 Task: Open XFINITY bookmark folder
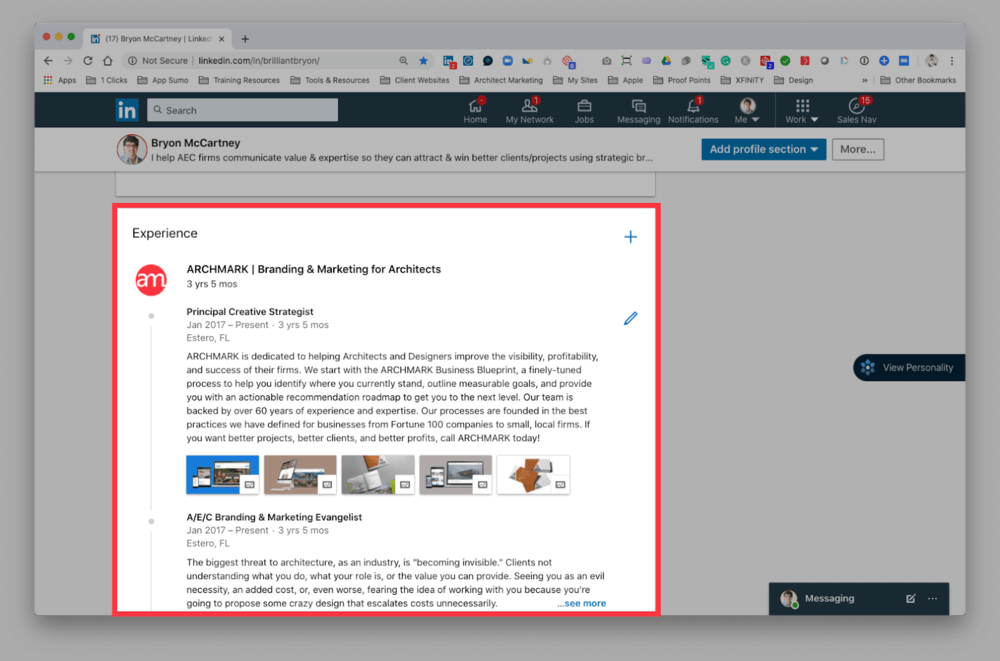coord(742,80)
